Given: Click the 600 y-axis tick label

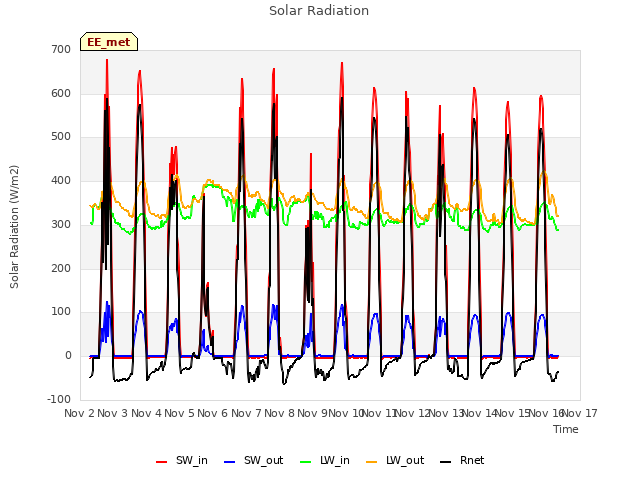Looking at the screenshot, I should pos(61,93).
